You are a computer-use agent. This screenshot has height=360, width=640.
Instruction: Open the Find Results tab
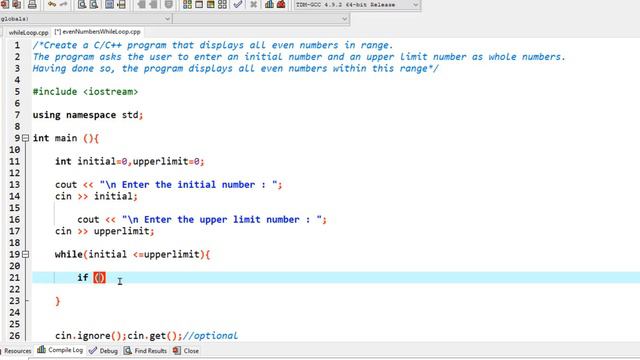click(x=146, y=351)
